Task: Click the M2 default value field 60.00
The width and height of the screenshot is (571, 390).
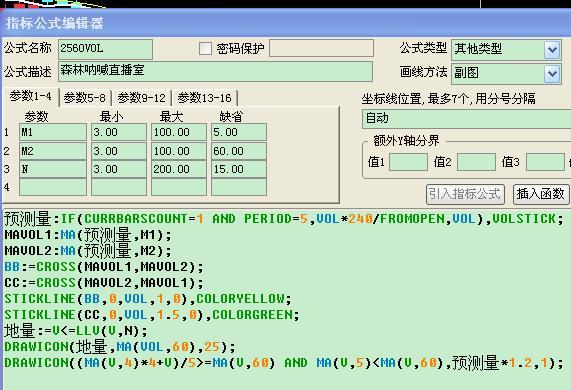Action: point(239,151)
